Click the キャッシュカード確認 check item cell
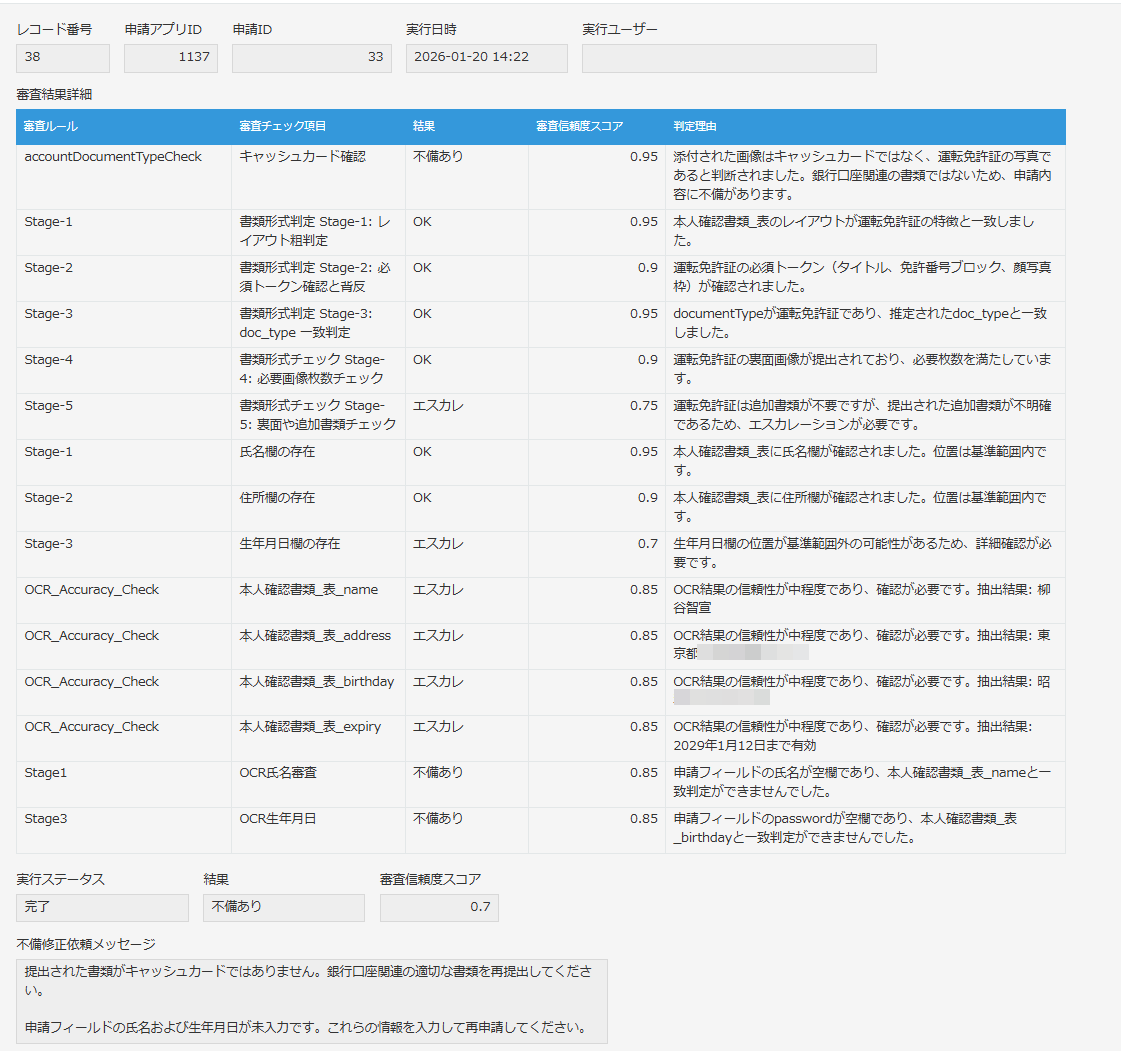The image size is (1121, 1051). pos(318,177)
